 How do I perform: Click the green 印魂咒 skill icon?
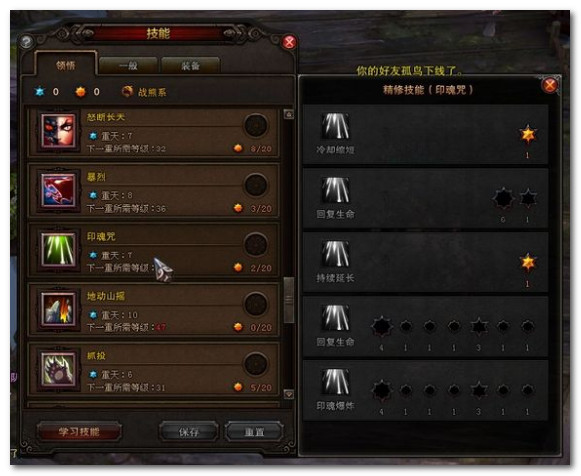pyautogui.click(x=59, y=250)
